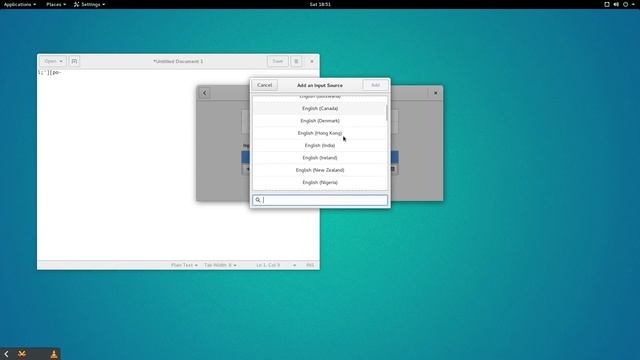Create a new document tab in the text editor
Screen dimensions: 640x360
(x=74, y=61)
